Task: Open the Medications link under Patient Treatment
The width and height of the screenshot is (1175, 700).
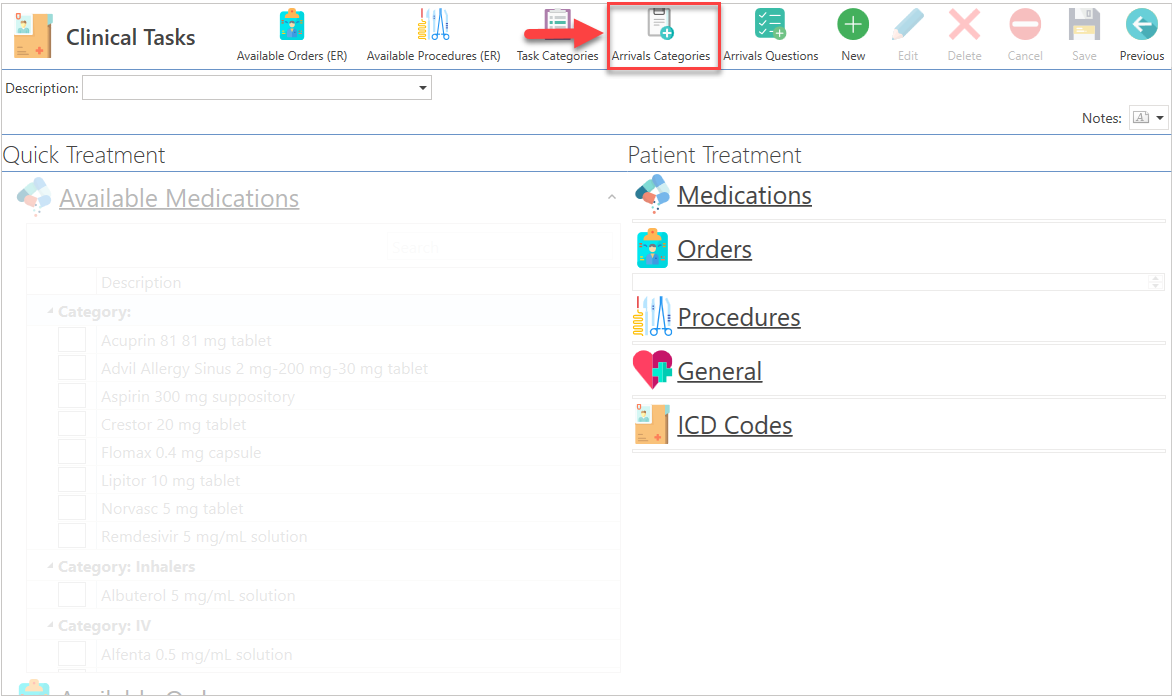Action: click(x=744, y=195)
